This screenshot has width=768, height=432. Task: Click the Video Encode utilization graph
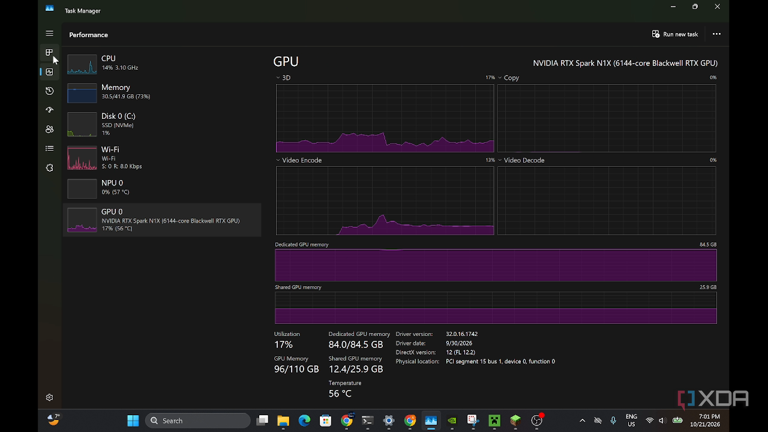tap(385, 201)
